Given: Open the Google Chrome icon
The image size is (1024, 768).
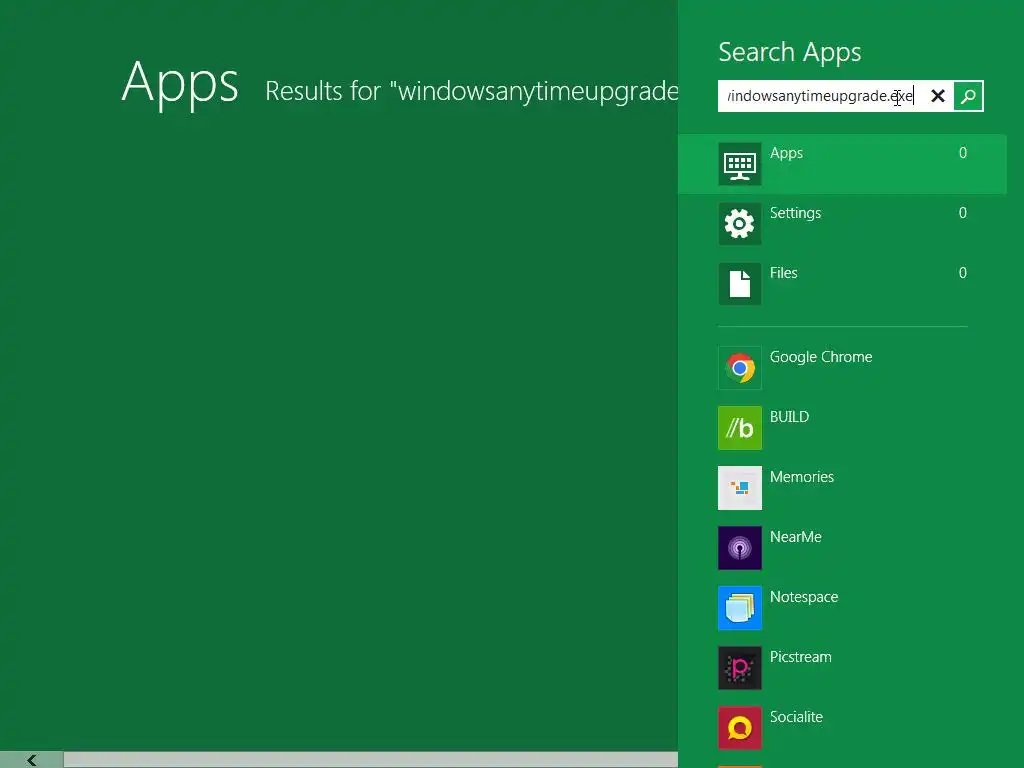Looking at the screenshot, I should click(740, 368).
